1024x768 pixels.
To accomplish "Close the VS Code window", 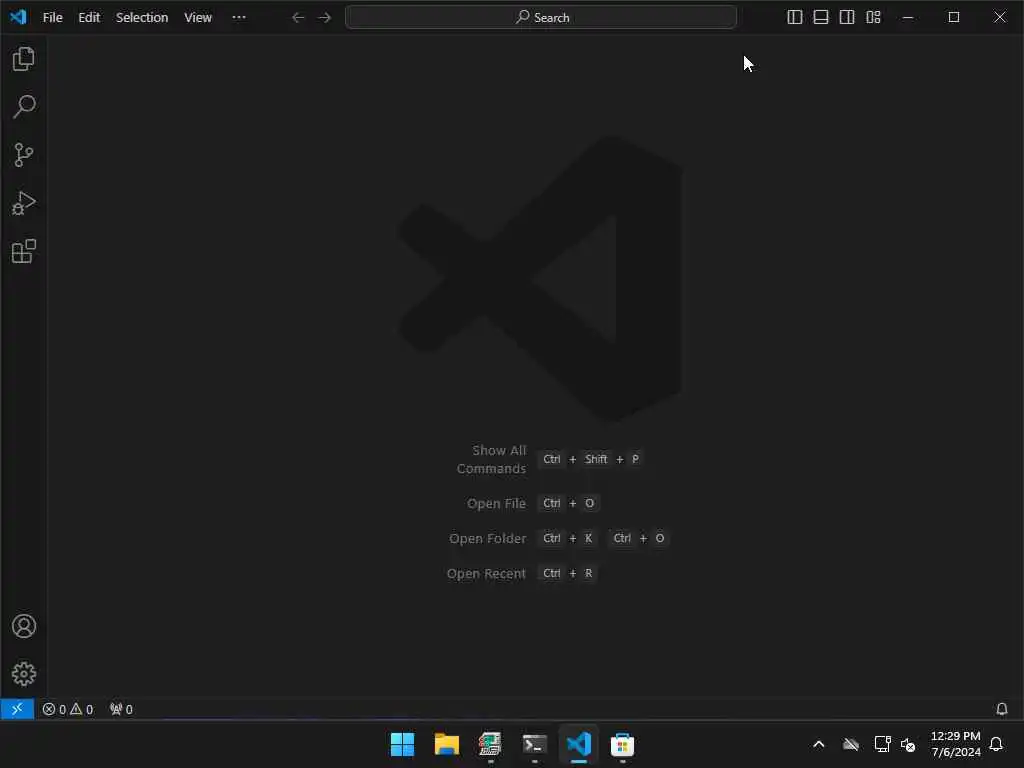I will (x=1000, y=18).
